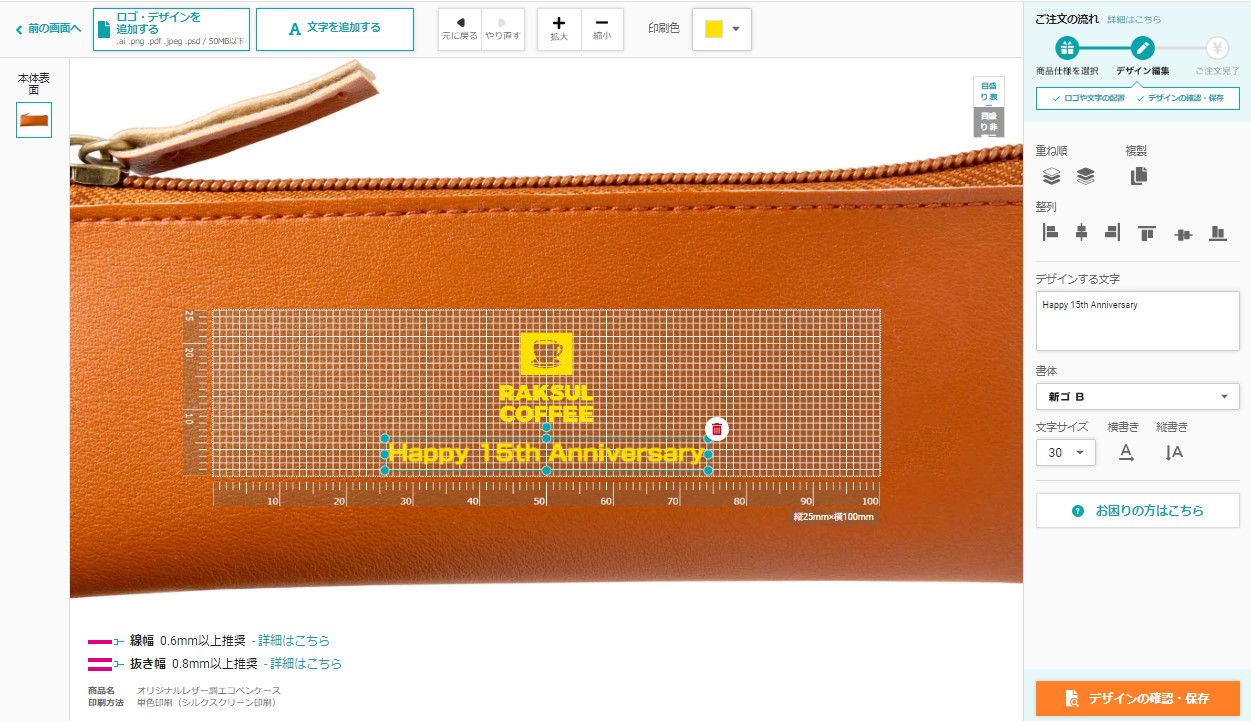The width and height of the screenshot is (1251, 721).
Task: Duplicate the selected object with 複製 icon
Action: click(x=1139, y=176)
